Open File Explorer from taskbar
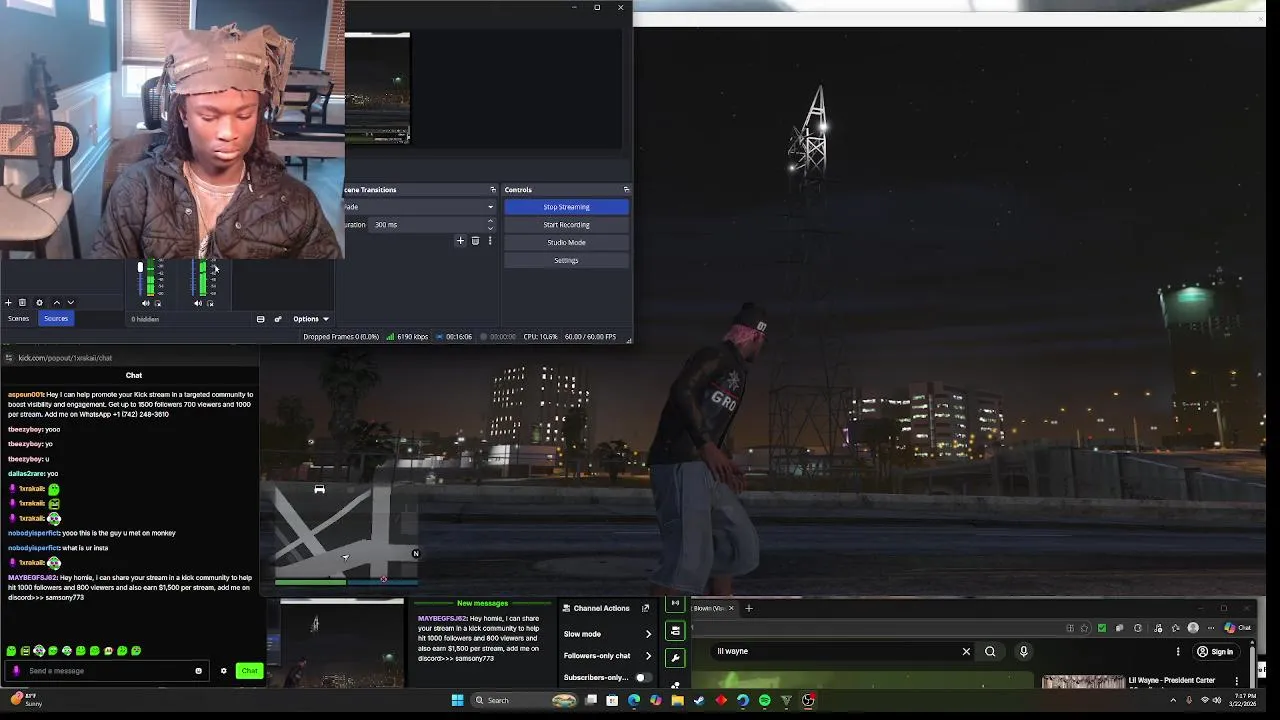Viewport: 1280px width, 720px height. 677,701
